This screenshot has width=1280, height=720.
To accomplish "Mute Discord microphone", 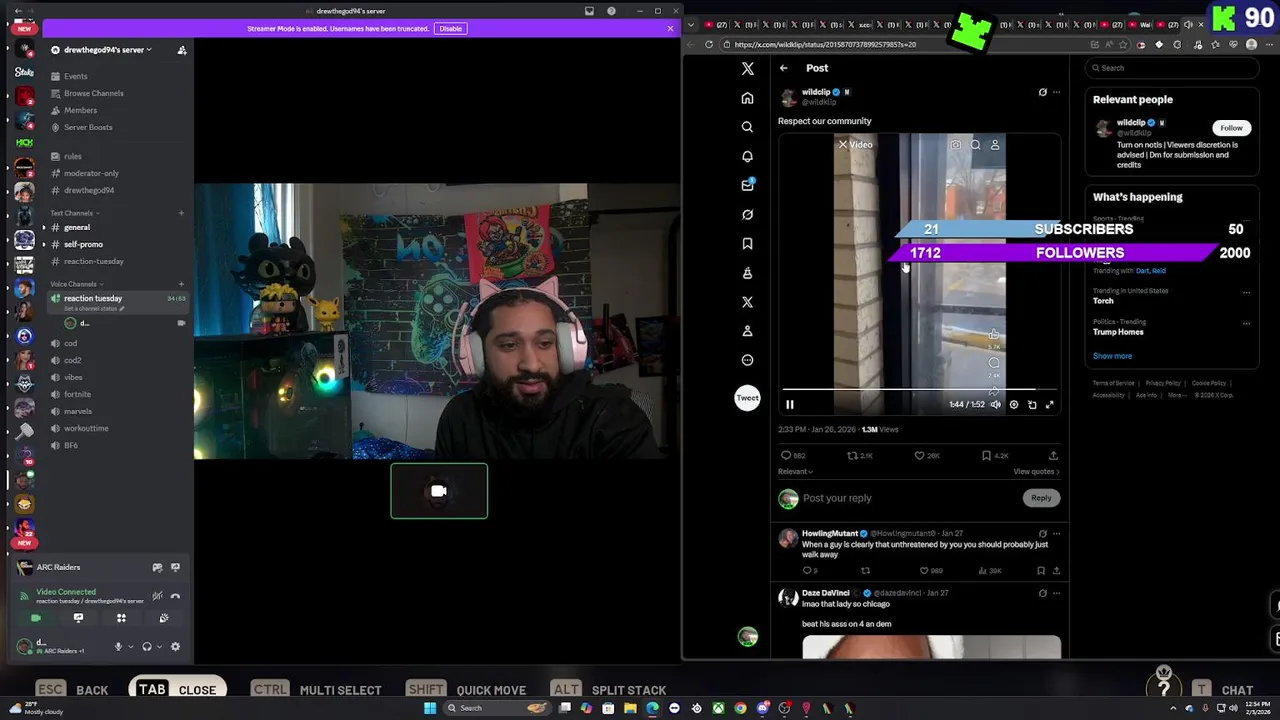I will click(118, 646).
